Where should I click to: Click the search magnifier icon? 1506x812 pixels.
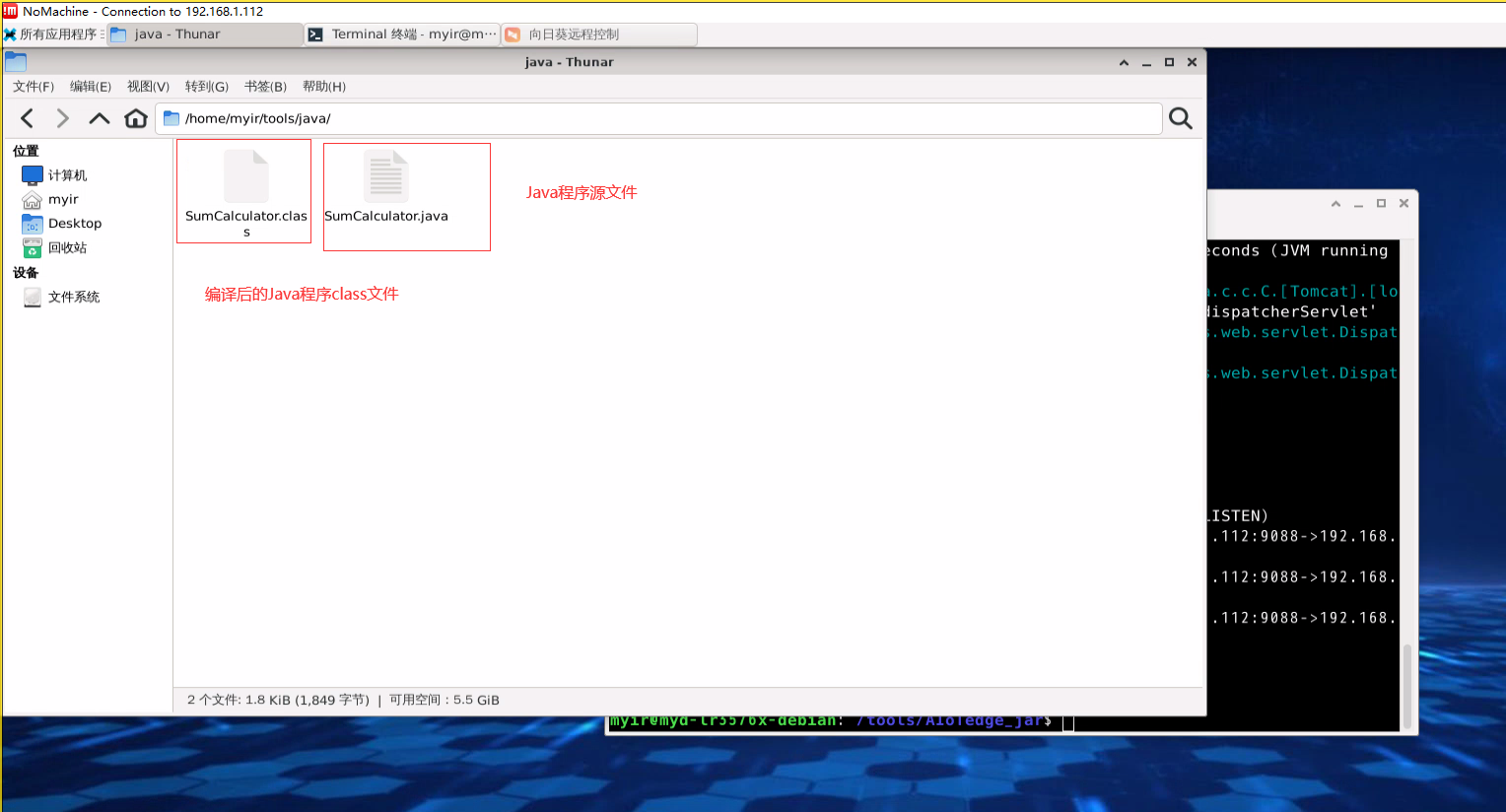coord(1180,119)
